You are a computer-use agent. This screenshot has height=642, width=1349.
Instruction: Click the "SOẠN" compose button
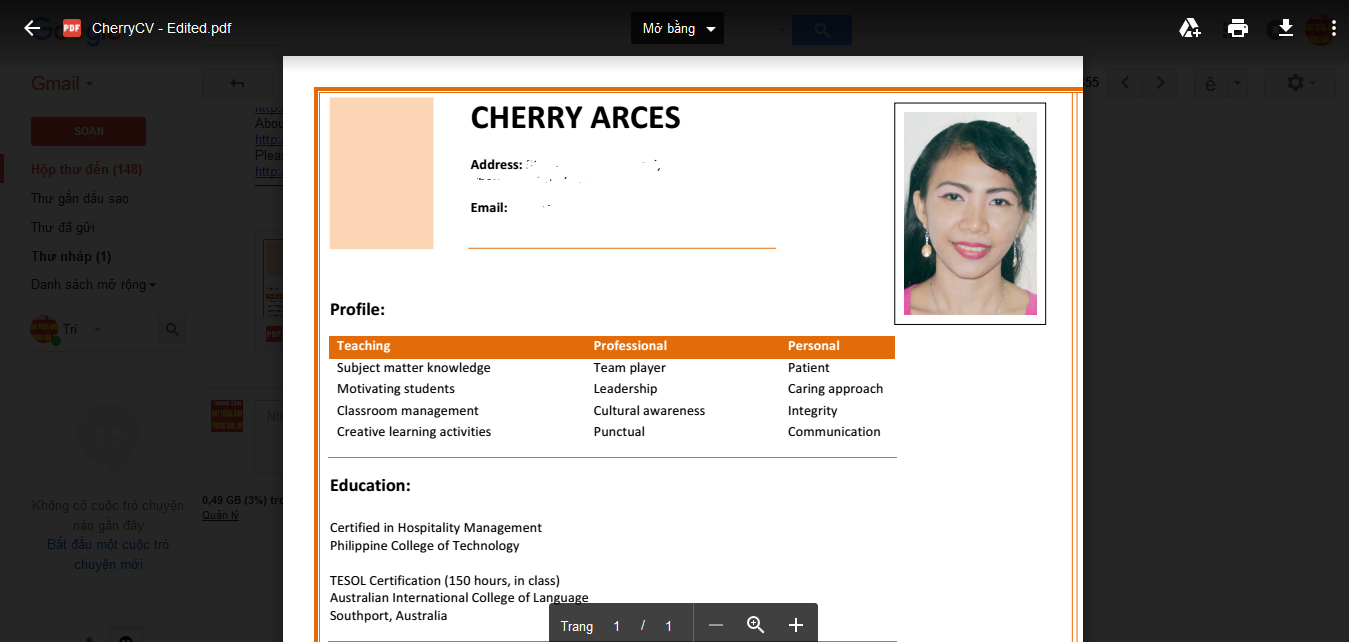click(88, 131)
